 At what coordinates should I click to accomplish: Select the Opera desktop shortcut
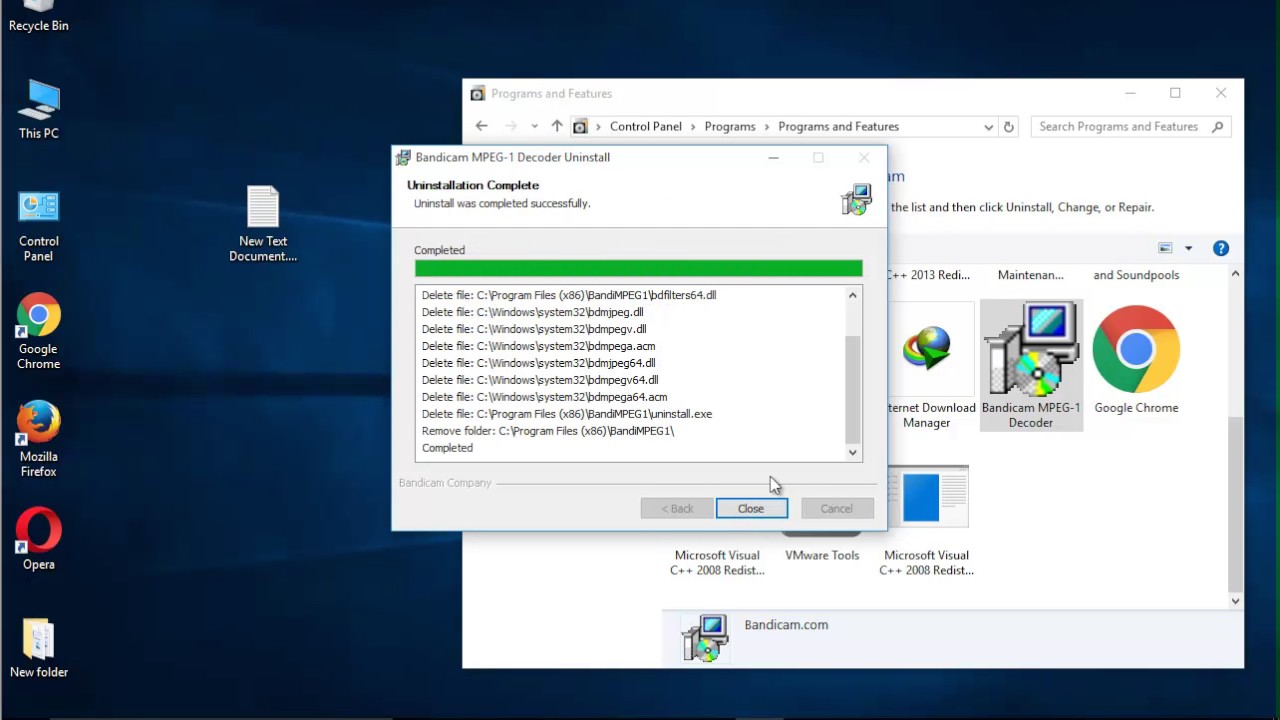[x=38, y=539]
